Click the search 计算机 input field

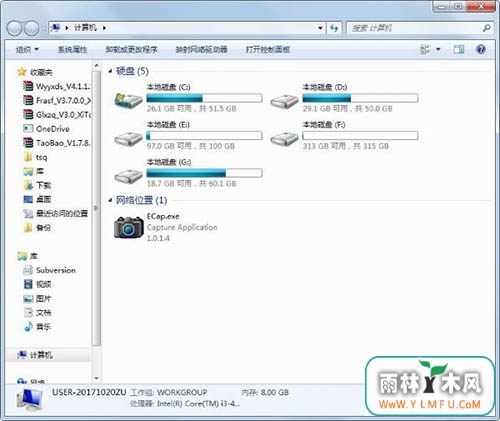click(415, 28)
